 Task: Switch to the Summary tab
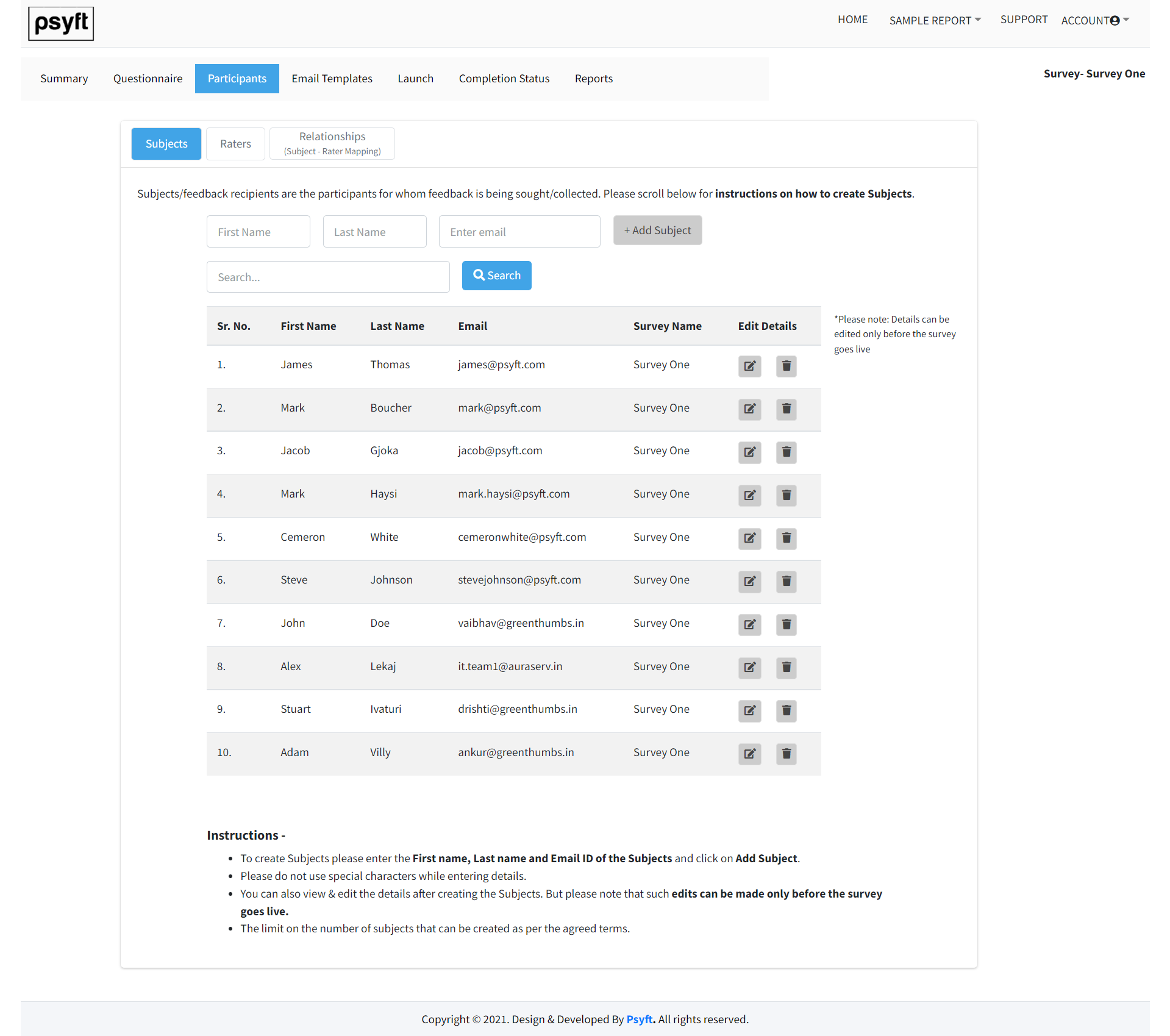click(x=64, y=79)
